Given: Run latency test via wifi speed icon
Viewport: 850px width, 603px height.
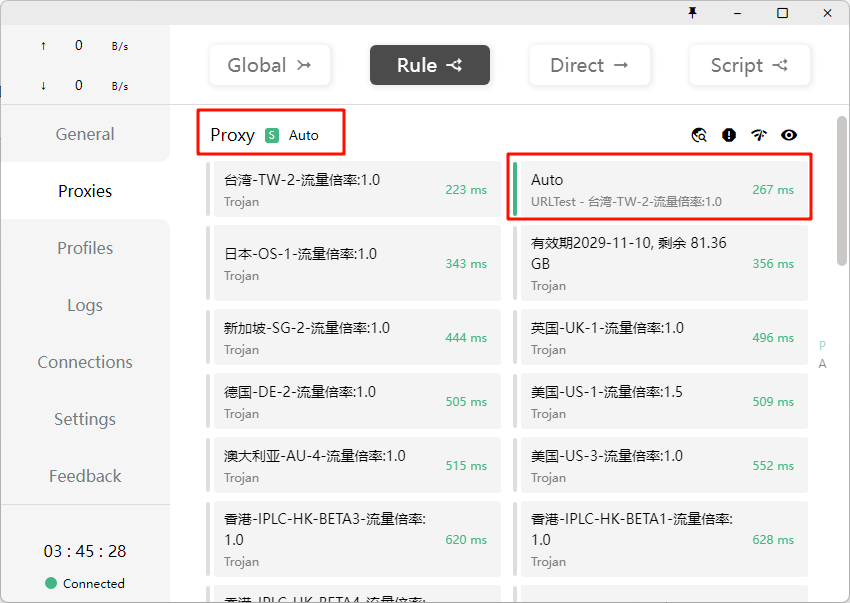Looking at the screenshot, I should coord(759,135).
